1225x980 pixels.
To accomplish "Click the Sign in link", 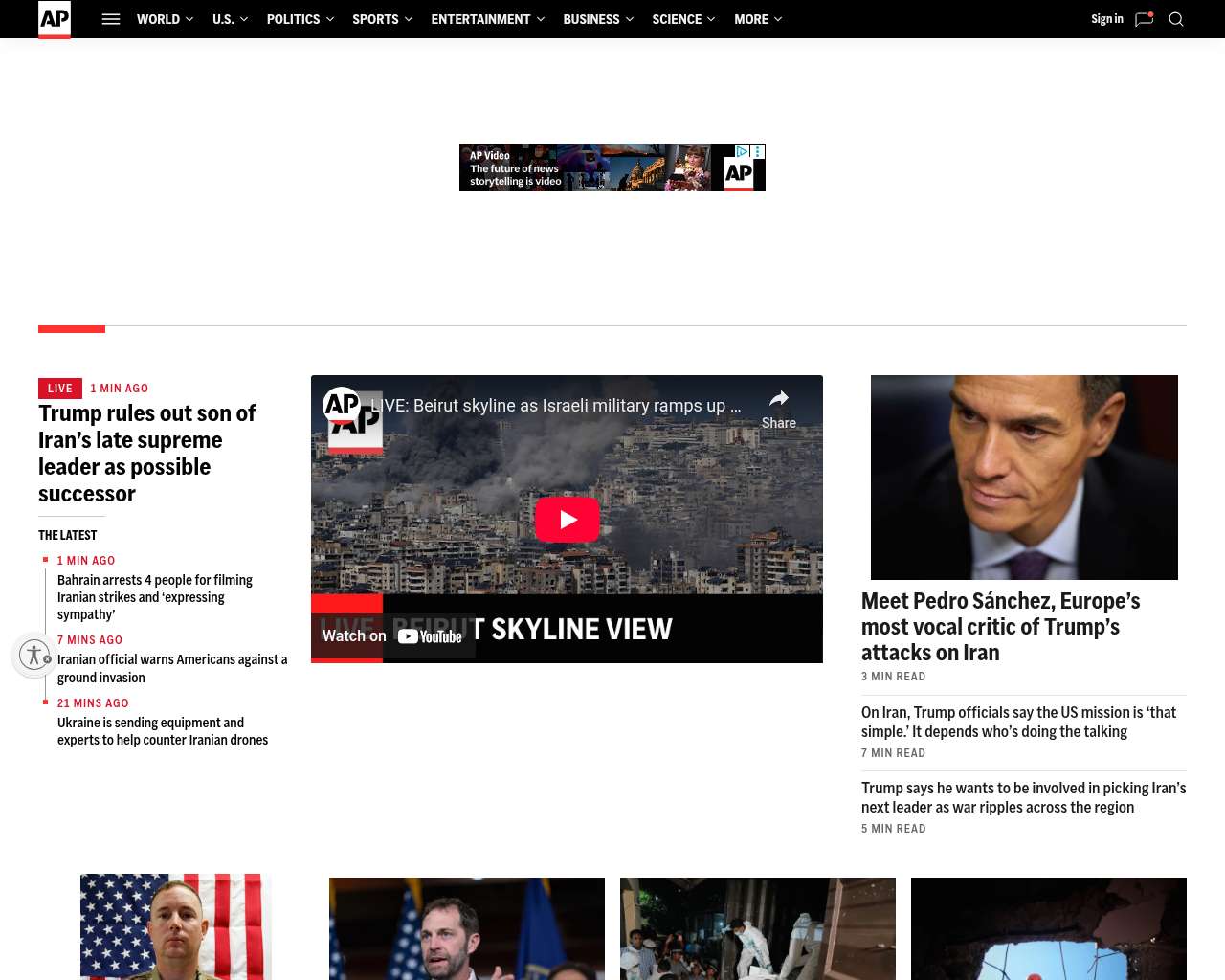I will tap(1106, 19).
